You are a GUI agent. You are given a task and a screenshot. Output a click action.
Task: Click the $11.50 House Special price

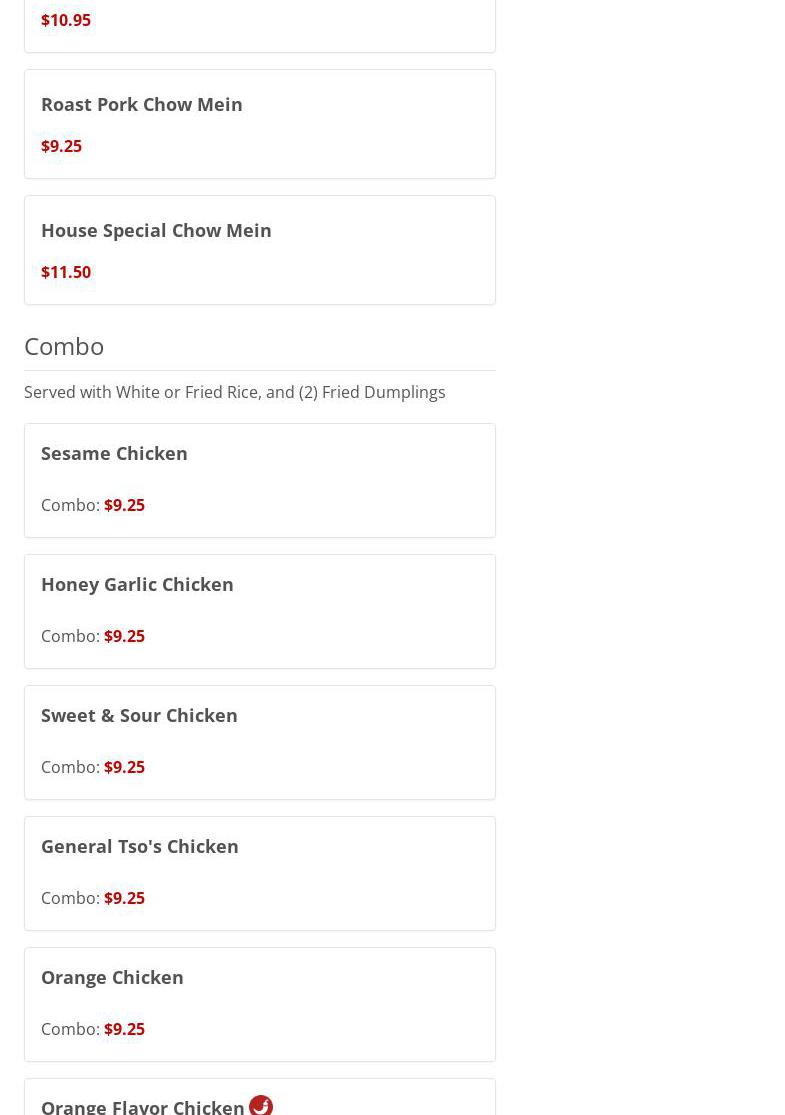click(x=66, y=272)
